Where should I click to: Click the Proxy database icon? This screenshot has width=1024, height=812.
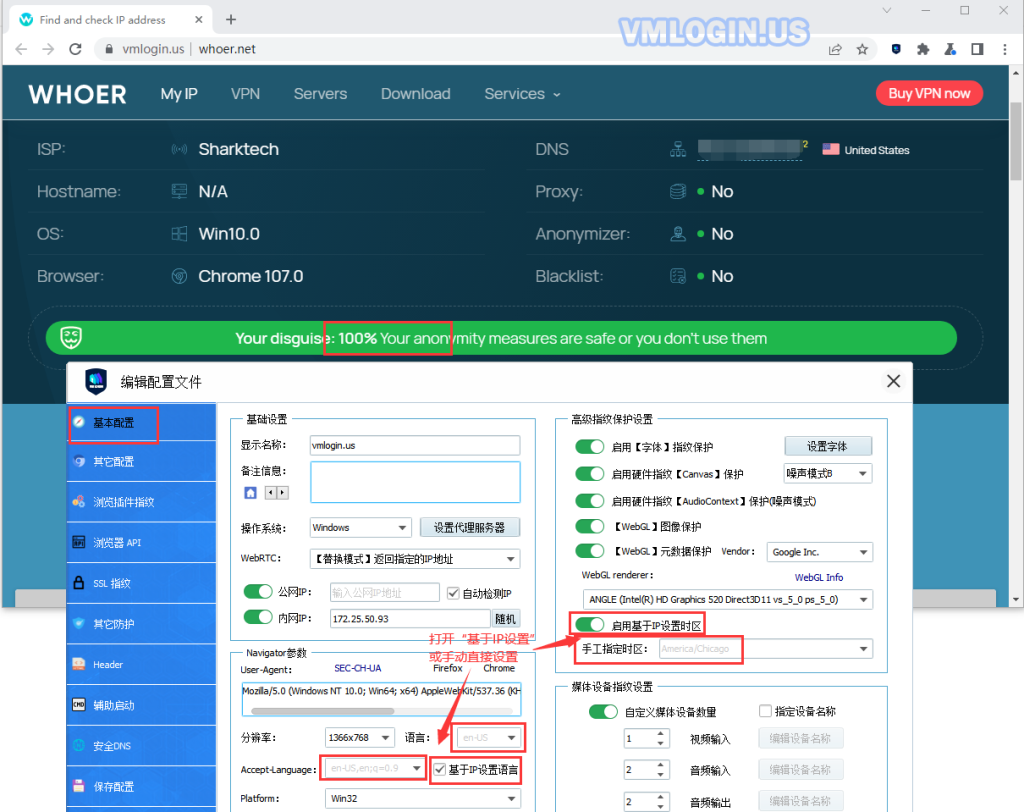(x=678, y=191)
